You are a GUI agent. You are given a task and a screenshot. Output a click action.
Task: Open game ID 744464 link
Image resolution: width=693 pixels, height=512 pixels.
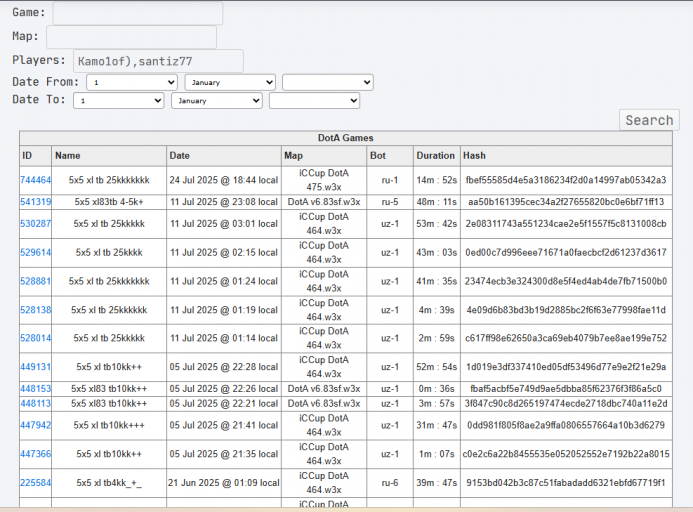coord(35,180)
